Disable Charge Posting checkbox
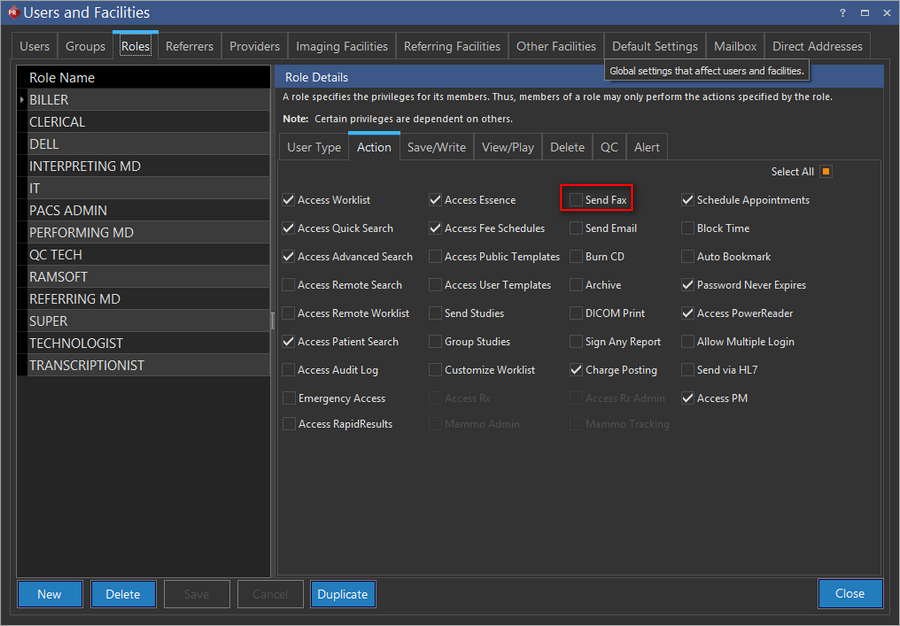Image resolution: width=900 pixels, height=626 pixels. 576,370
